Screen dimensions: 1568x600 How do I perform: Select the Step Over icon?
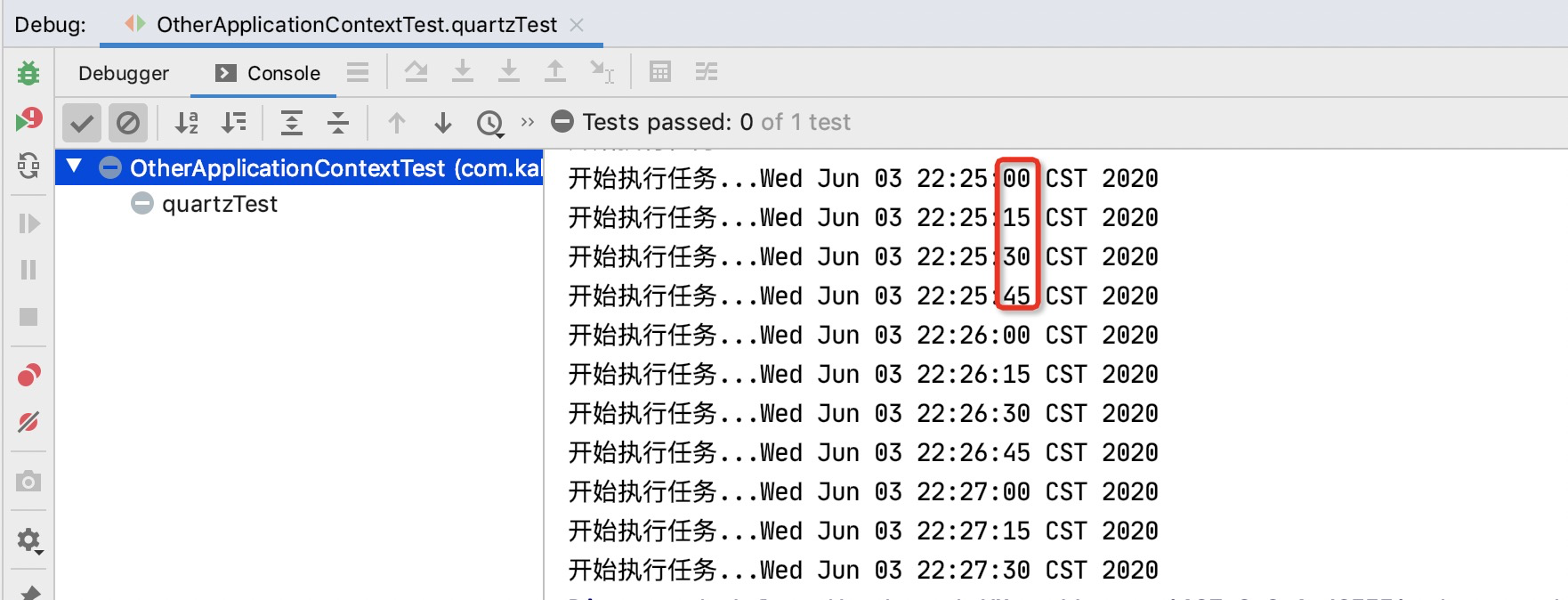pos(416,71)
